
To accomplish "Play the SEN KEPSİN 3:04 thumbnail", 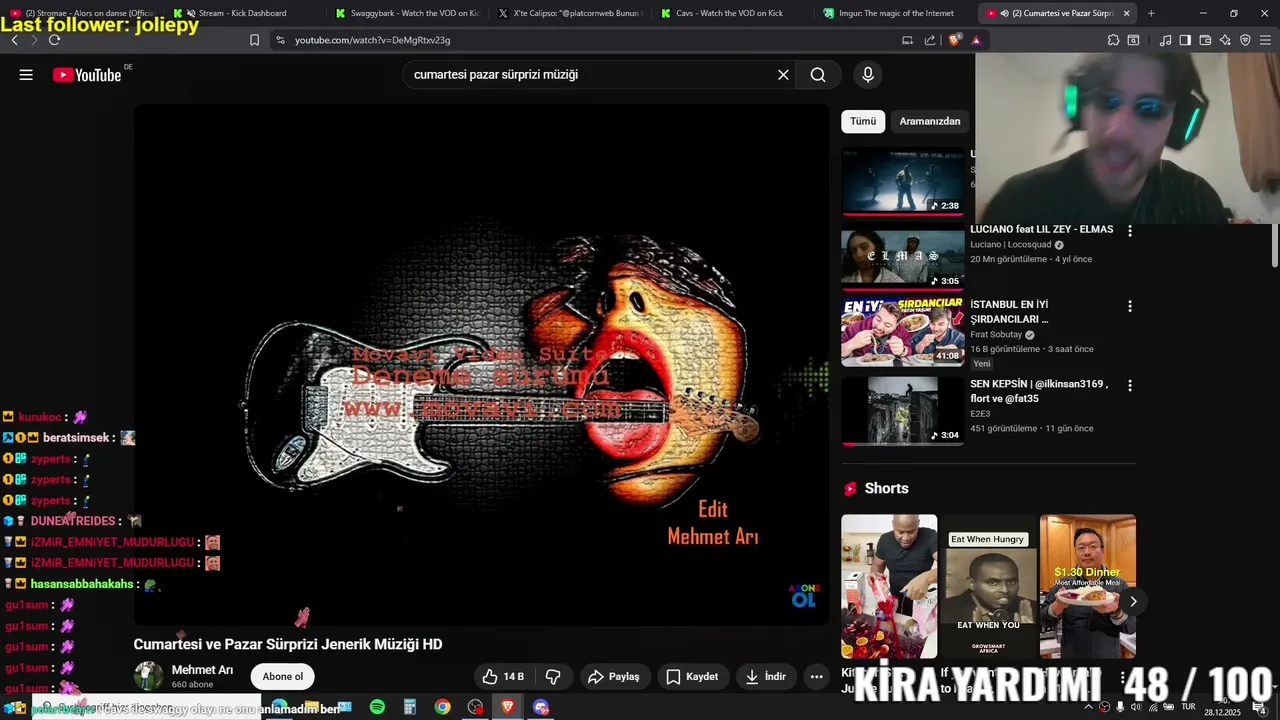I will click(903, 410).
